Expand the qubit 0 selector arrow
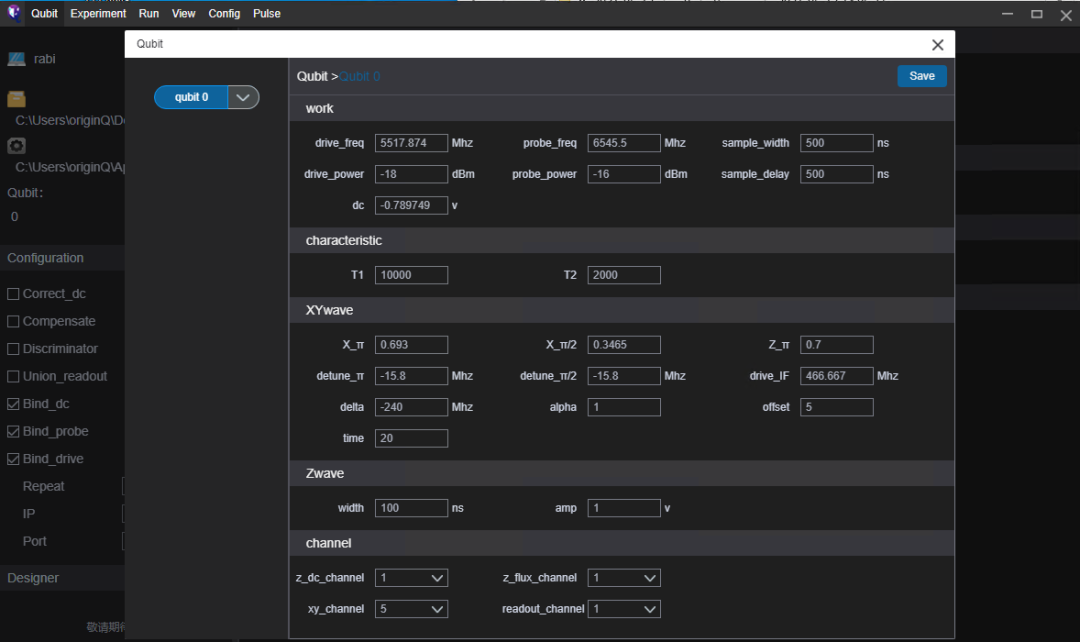The image size is (1080, 642). point(243,97)
